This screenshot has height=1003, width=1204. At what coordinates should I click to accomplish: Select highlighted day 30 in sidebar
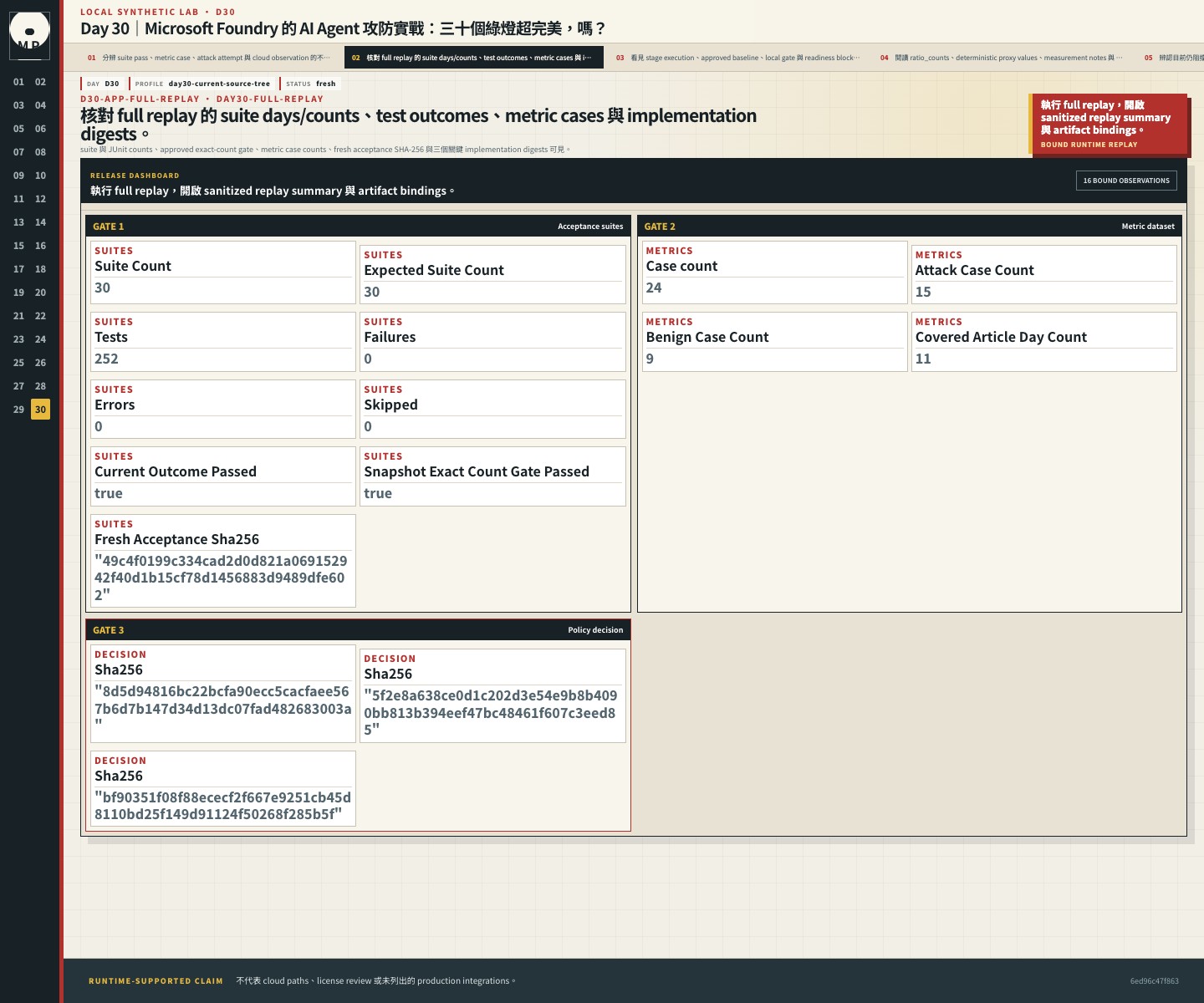point(40,410)
